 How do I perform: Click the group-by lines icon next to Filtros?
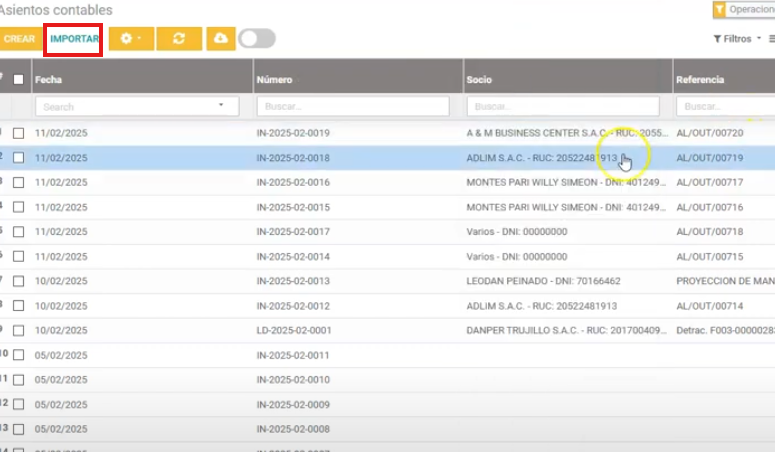click(x=771, y=39)
